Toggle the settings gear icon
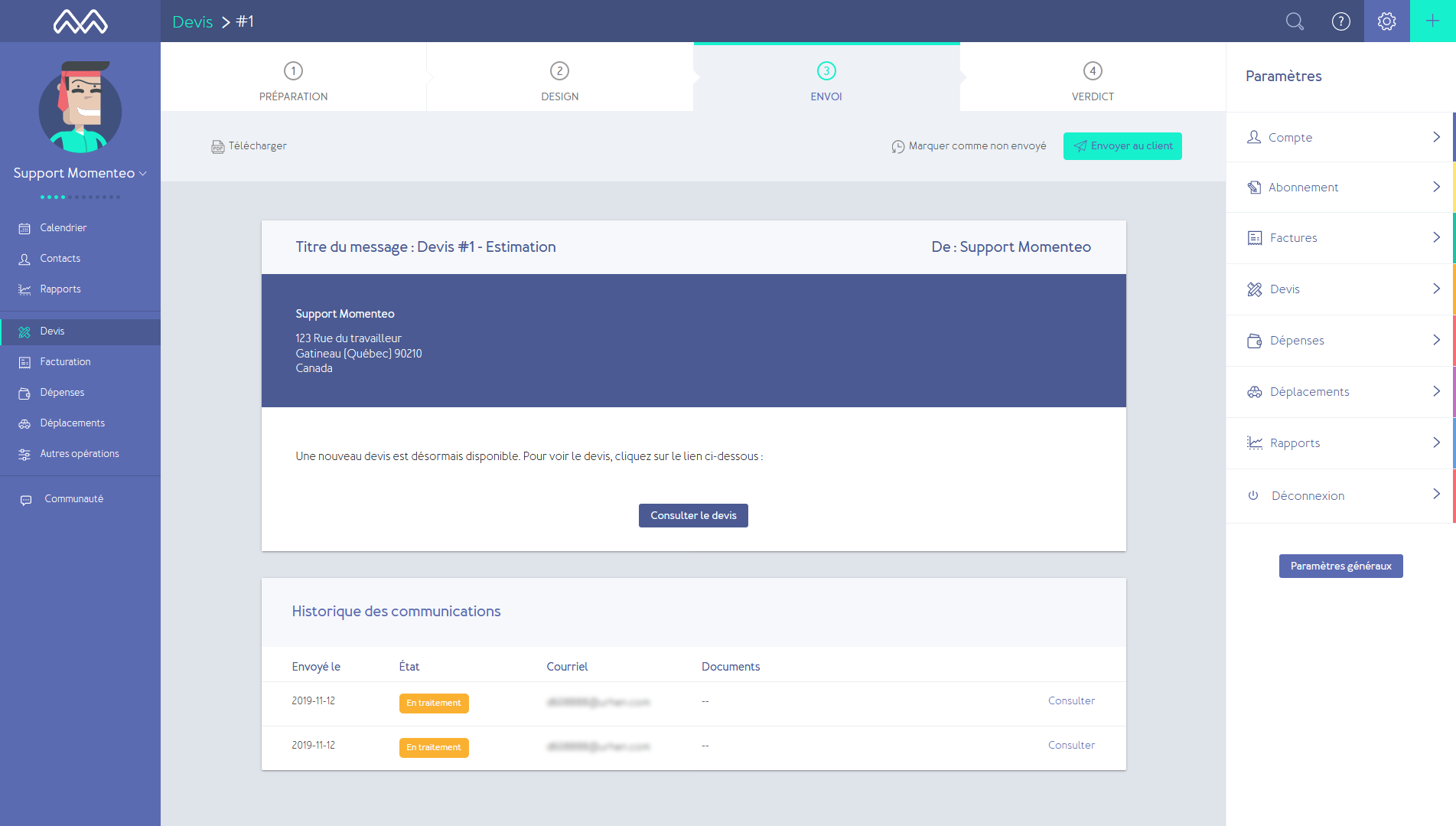This screenshot has height=826, width=1456. tap(1386, 21)
